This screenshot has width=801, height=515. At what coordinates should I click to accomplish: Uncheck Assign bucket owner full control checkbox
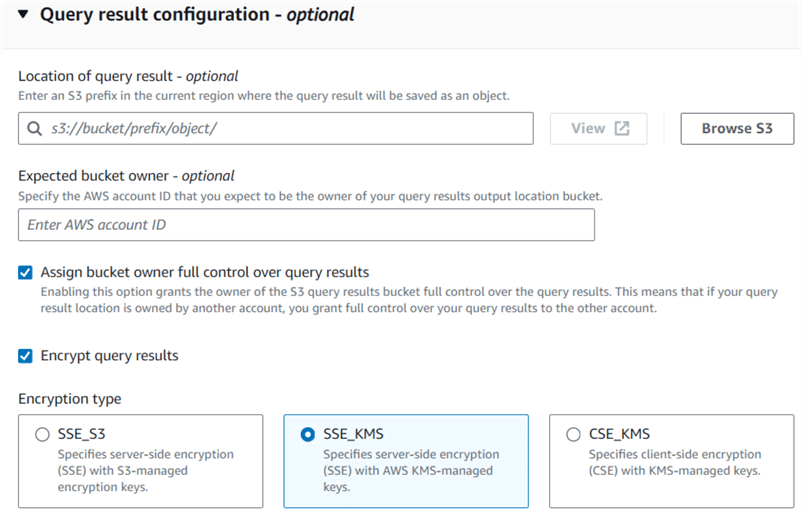(x=26, y=272)
